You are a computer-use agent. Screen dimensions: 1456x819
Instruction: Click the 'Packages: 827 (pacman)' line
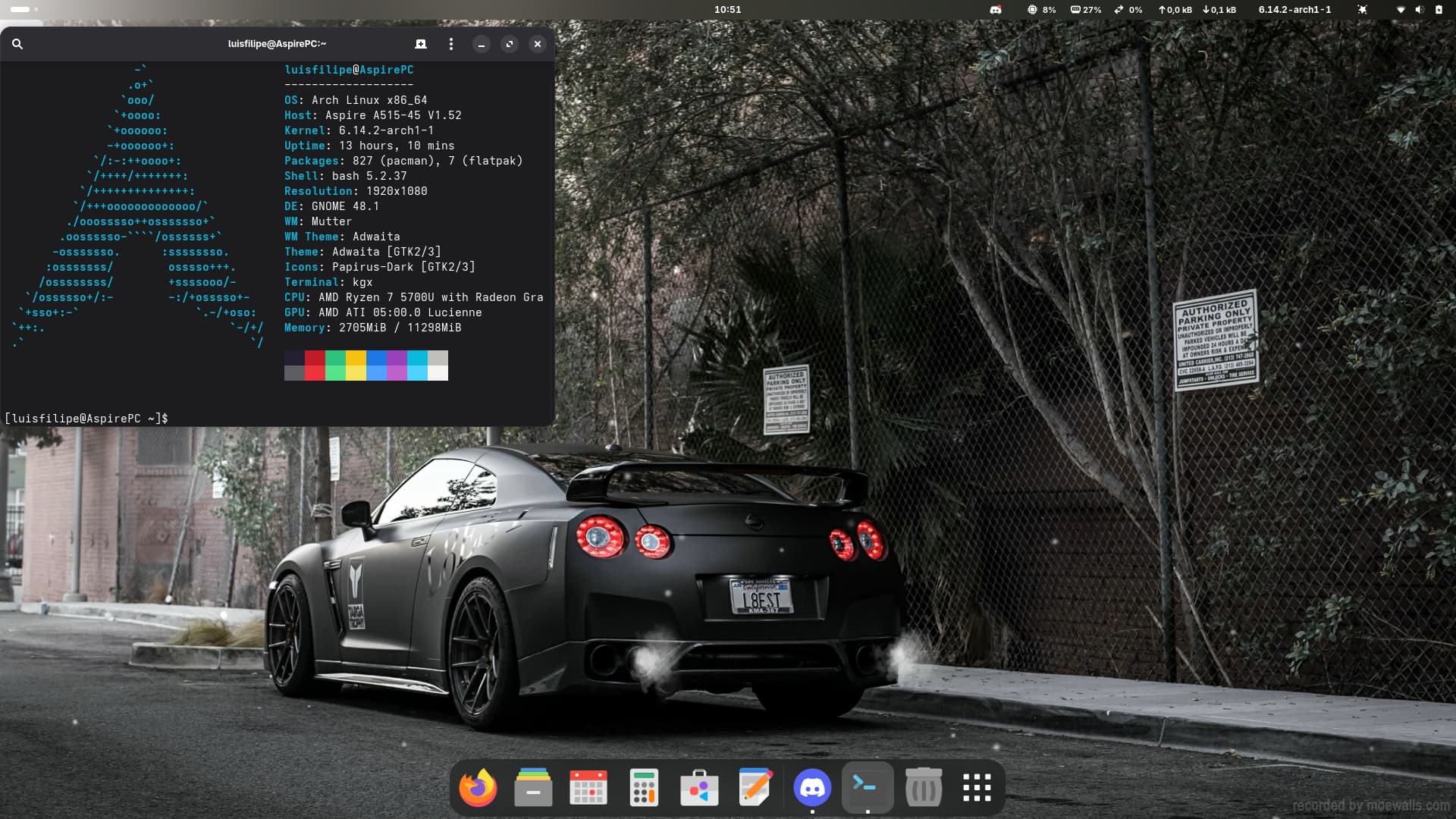pyautogui.click(x=403, y=161)
